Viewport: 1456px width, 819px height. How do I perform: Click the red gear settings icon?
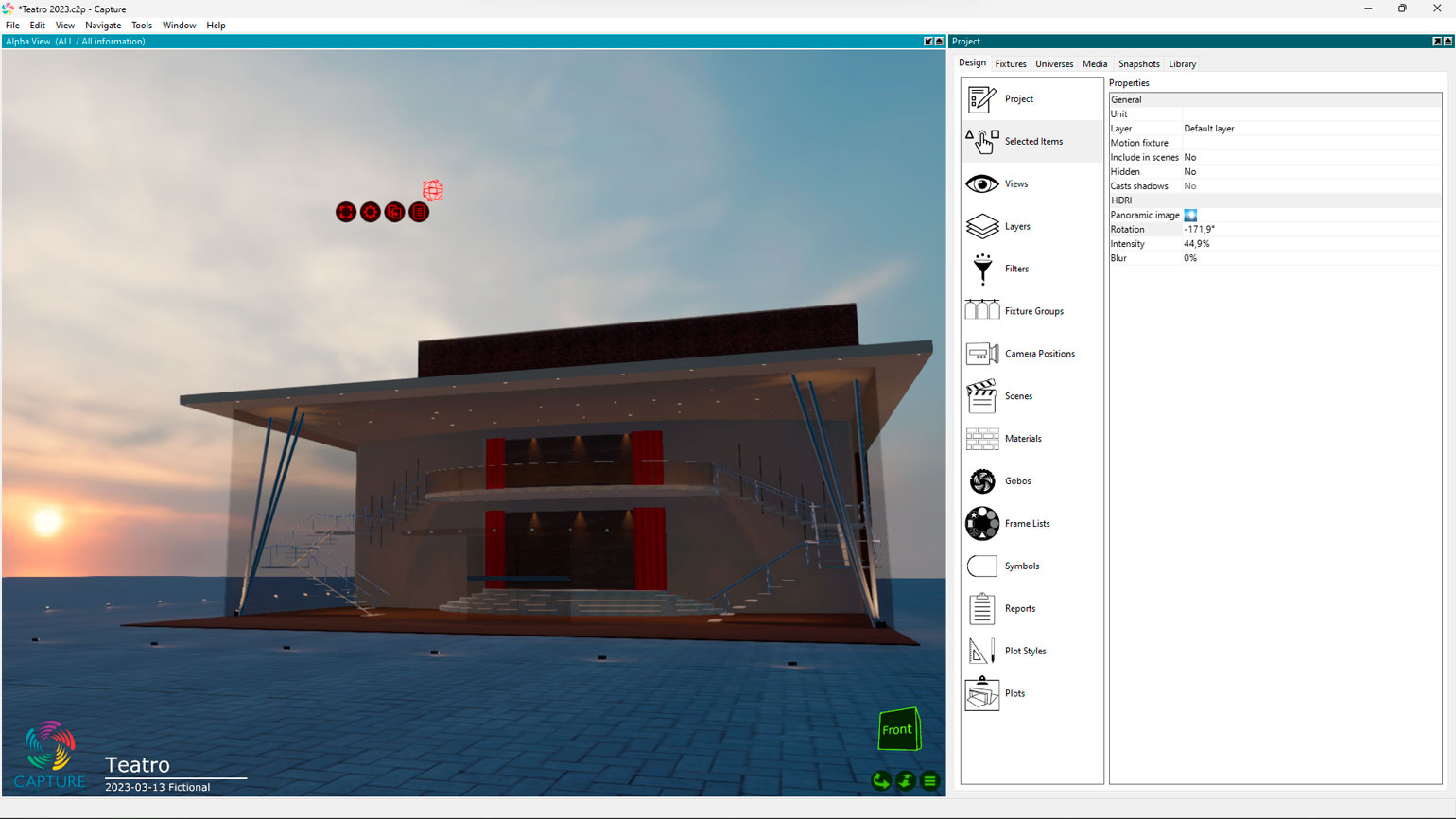tap(371, 213)
